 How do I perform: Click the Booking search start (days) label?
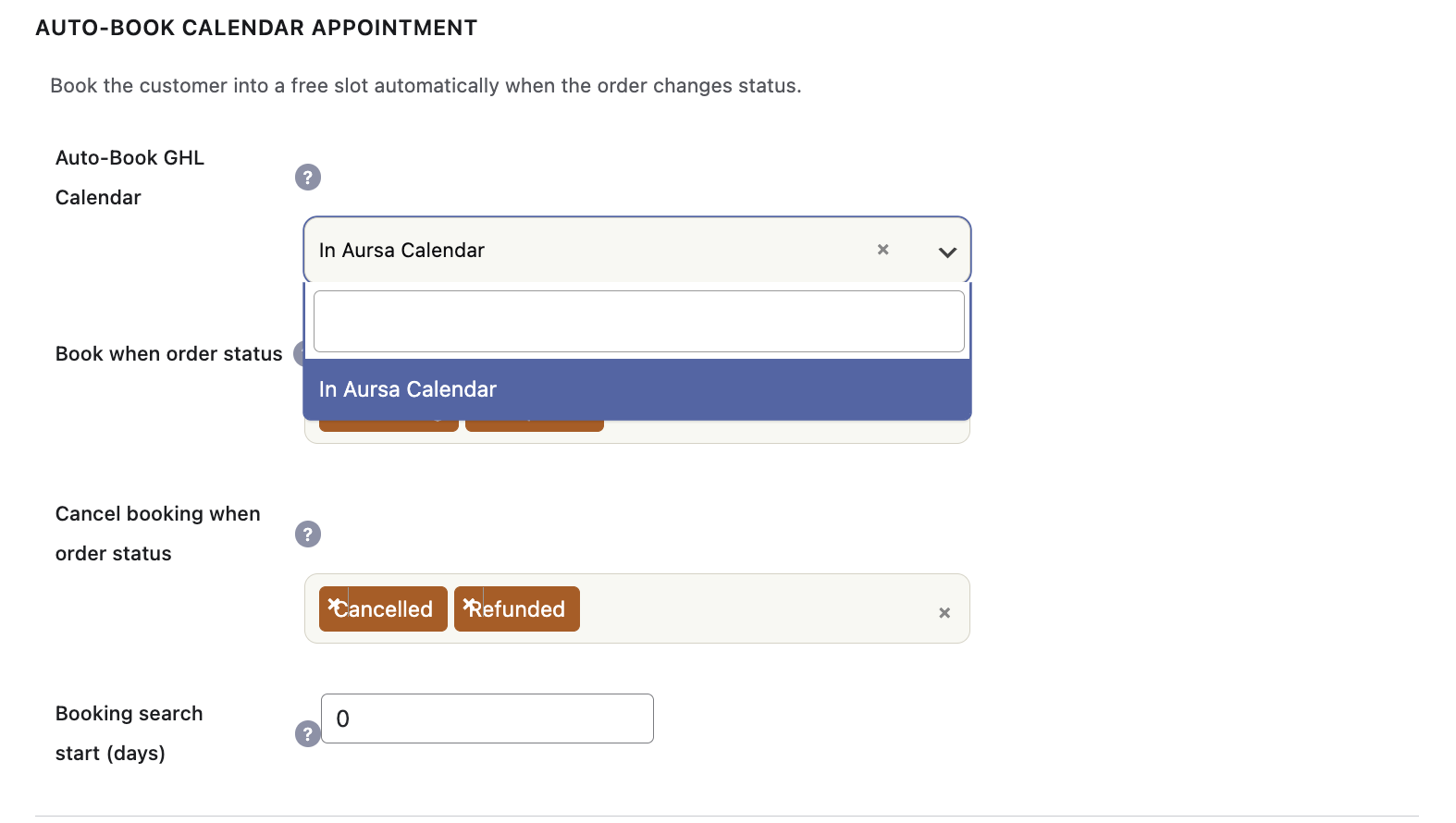[x=130, y=733]
